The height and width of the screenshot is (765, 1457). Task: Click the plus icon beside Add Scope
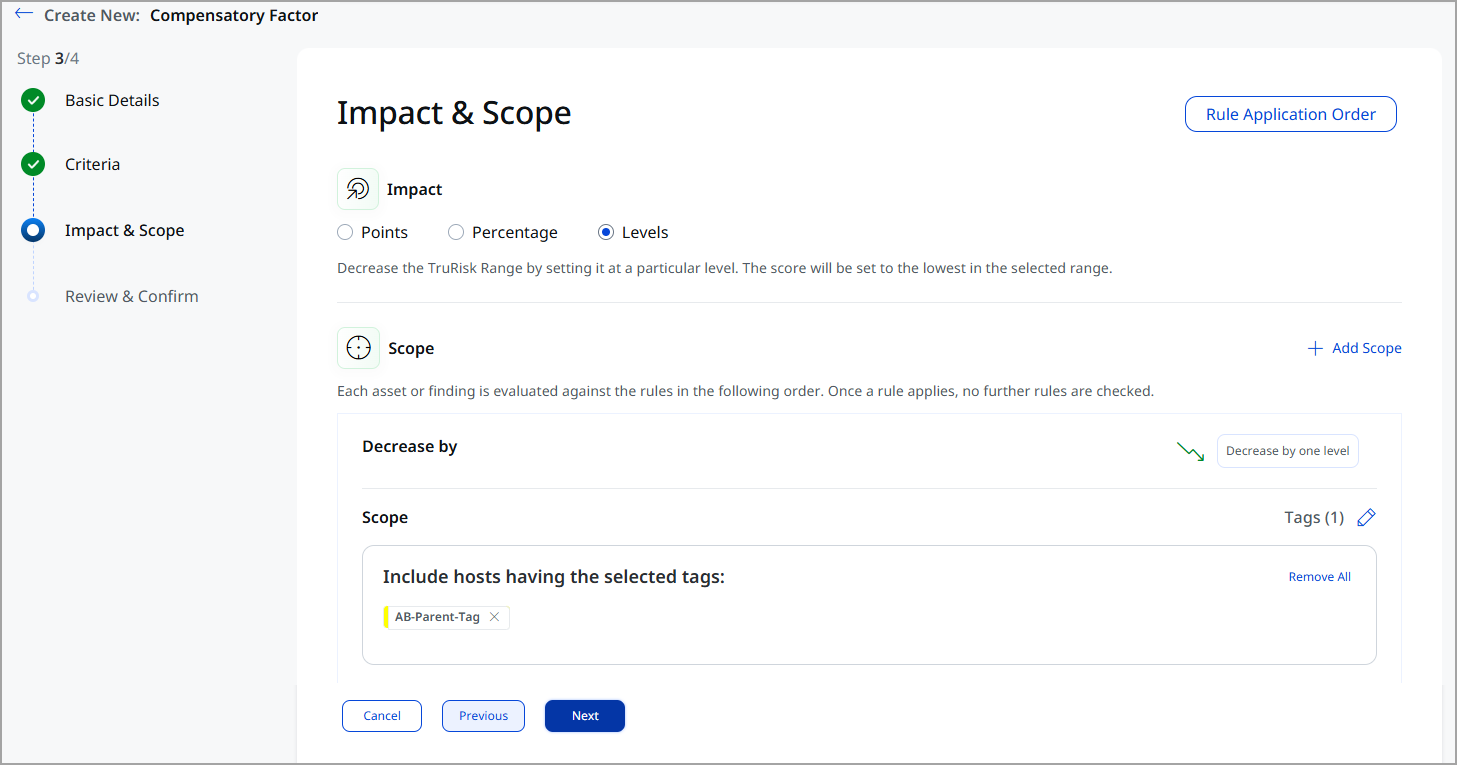[x=1314, y=347]
